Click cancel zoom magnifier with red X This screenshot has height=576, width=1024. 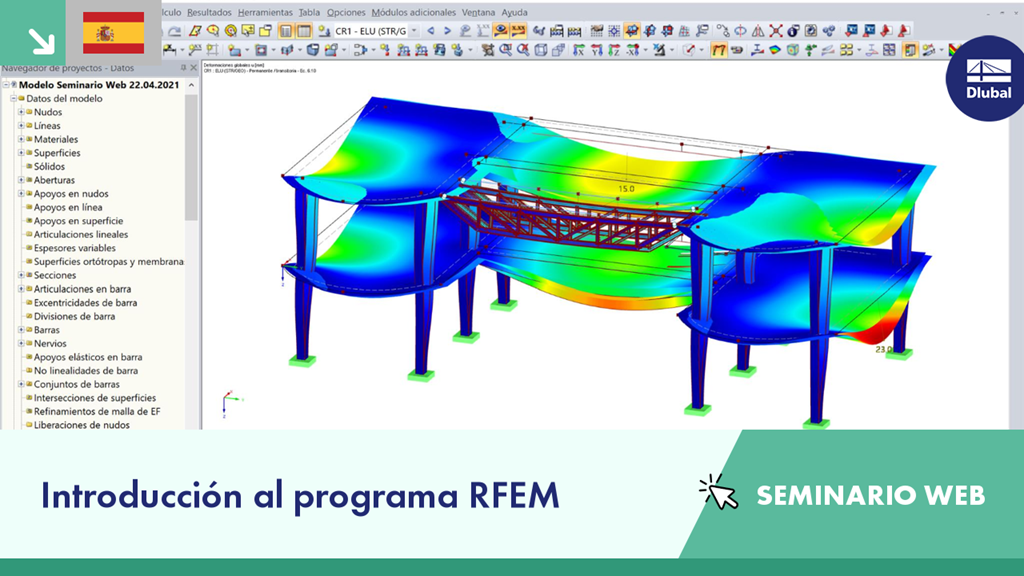pyautogui.click(x=523, y=50)
